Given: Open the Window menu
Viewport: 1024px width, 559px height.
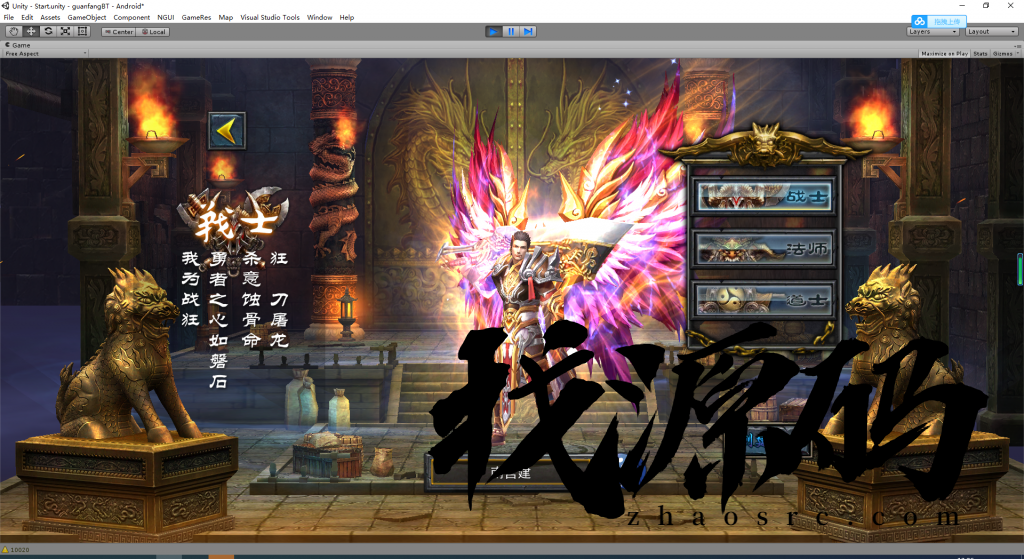Looking at the screenshot, I should click(x=319, y=18).
